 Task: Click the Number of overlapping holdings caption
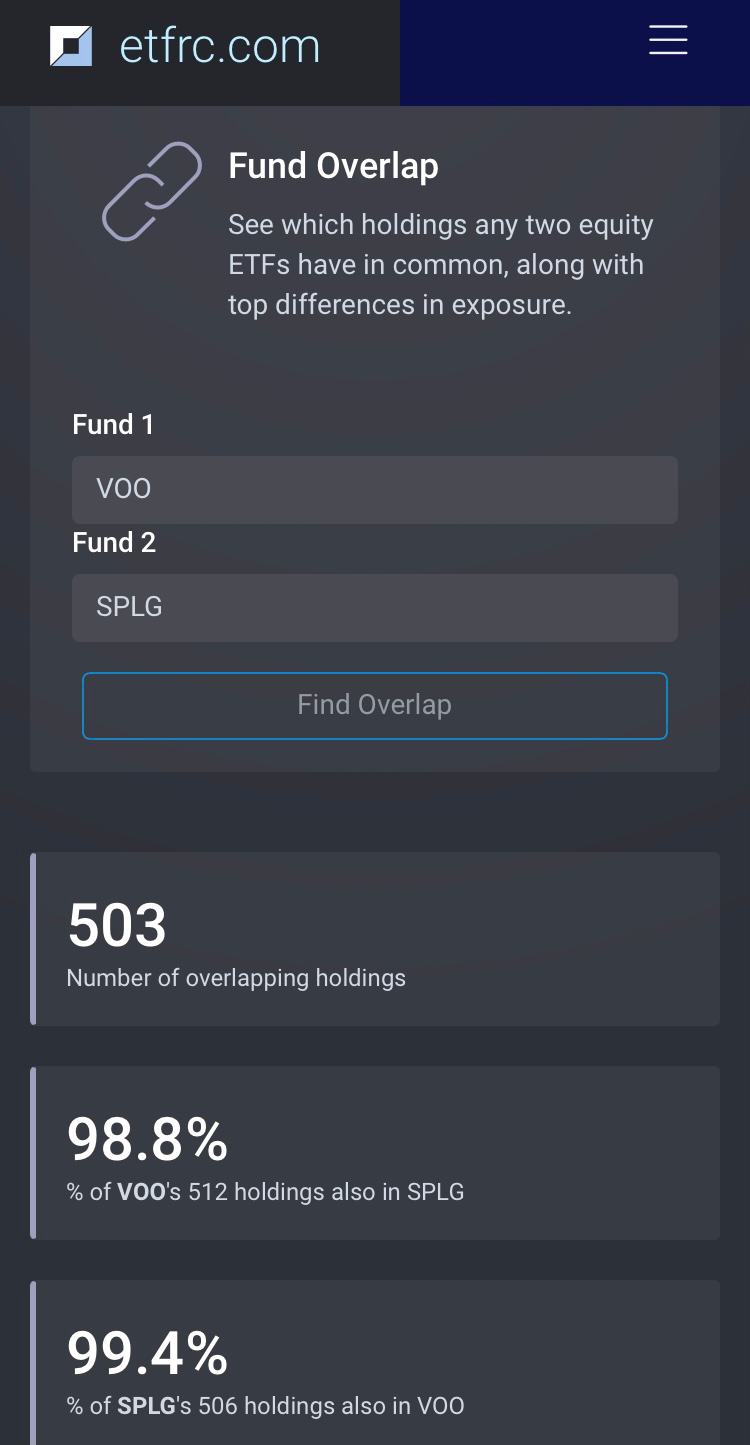point(236,978)
